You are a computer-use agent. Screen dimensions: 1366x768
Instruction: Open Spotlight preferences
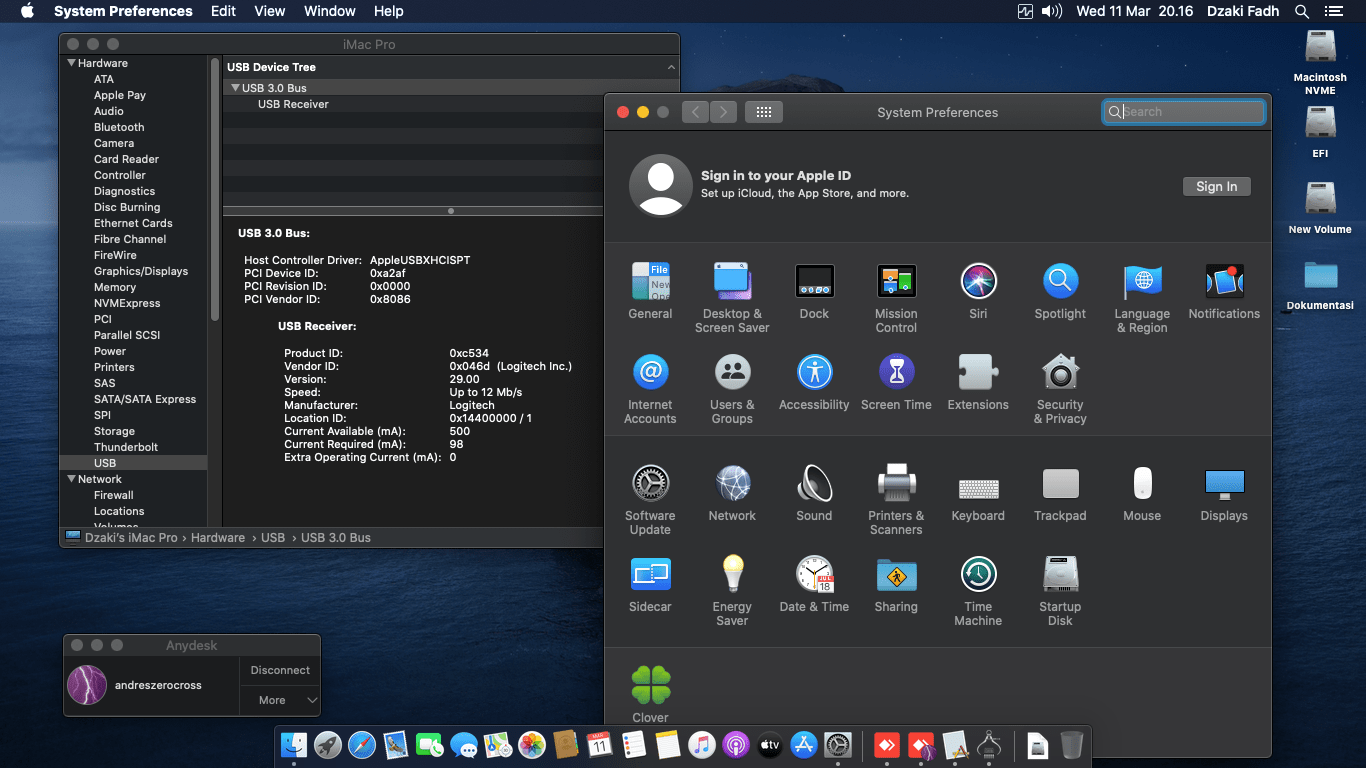1059,290
